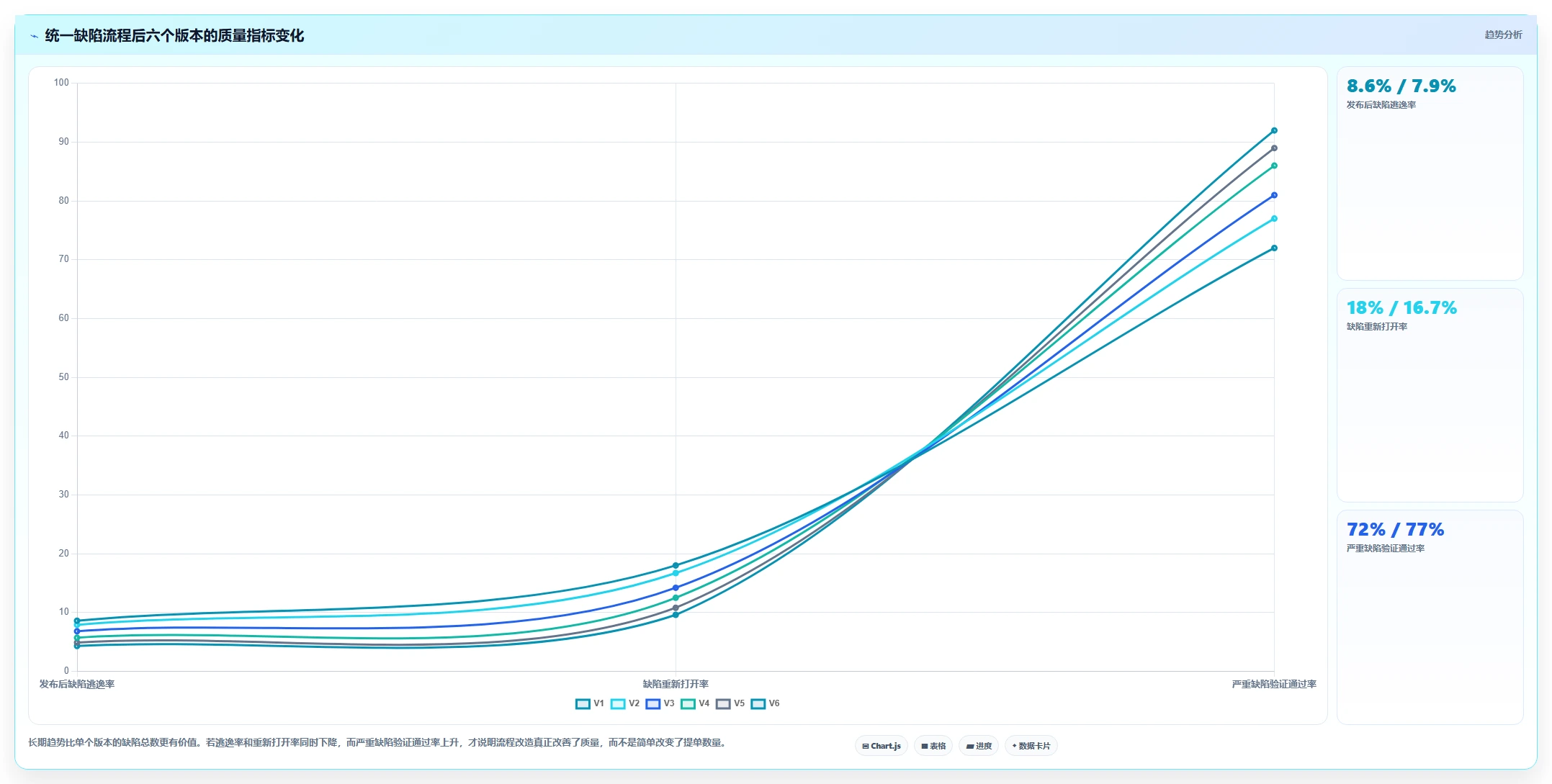Select the 数据卡片 tag label
The image size is (1552, 784).
pos(1034,746)
